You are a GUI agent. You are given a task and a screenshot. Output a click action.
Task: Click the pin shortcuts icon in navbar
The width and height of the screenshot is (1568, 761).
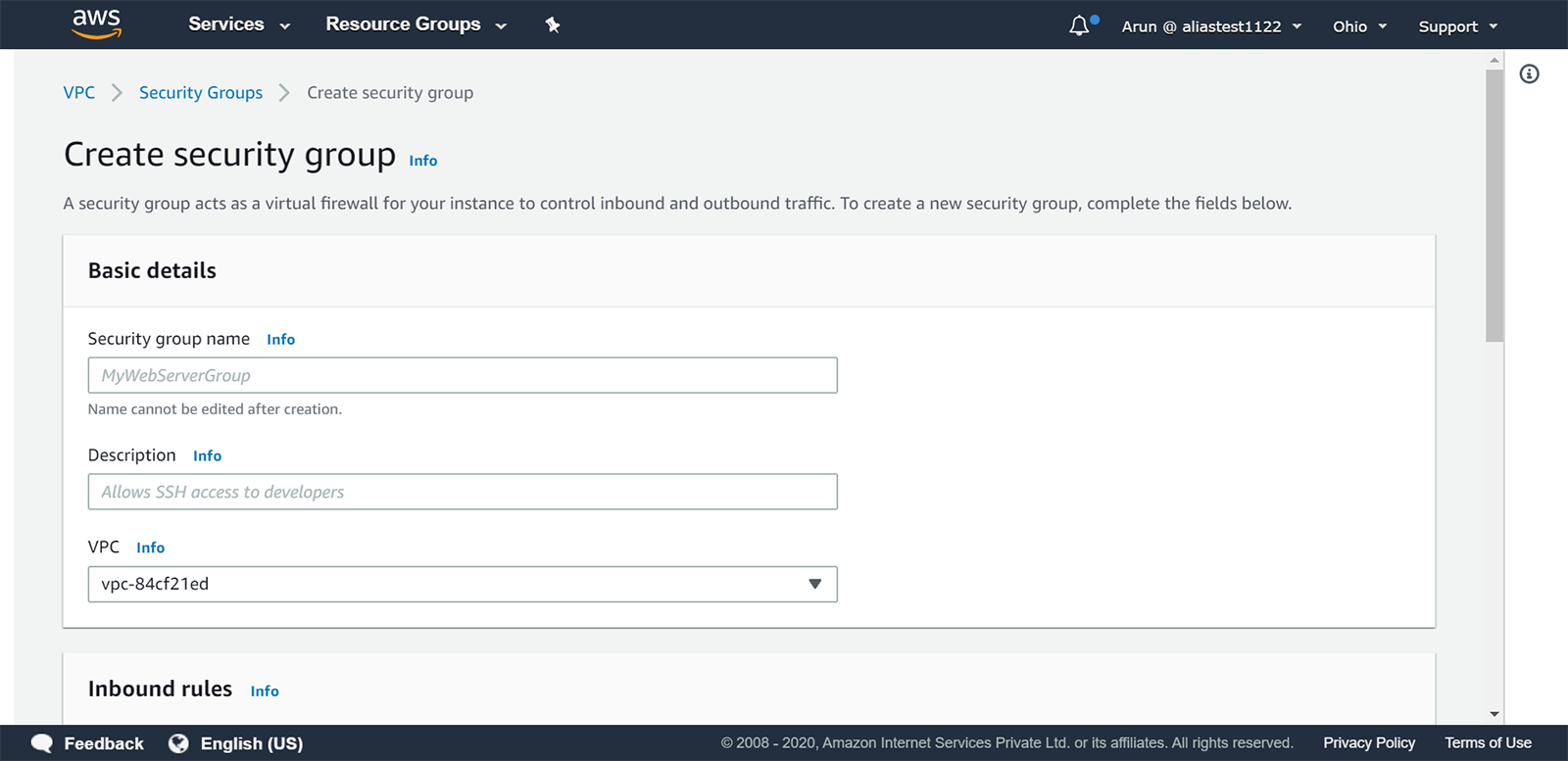[x=553, y=25]
